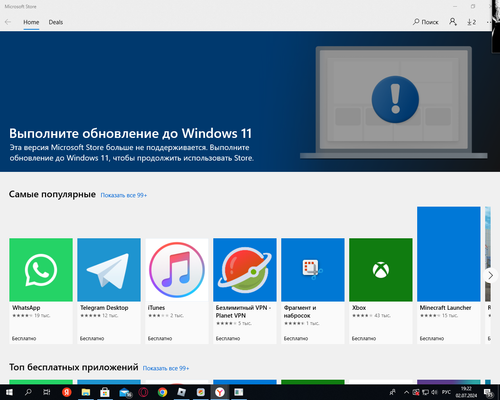The image size is (500, 400).
Task: Open the Opera browser taskbar icon
Action: pos(143,392)
